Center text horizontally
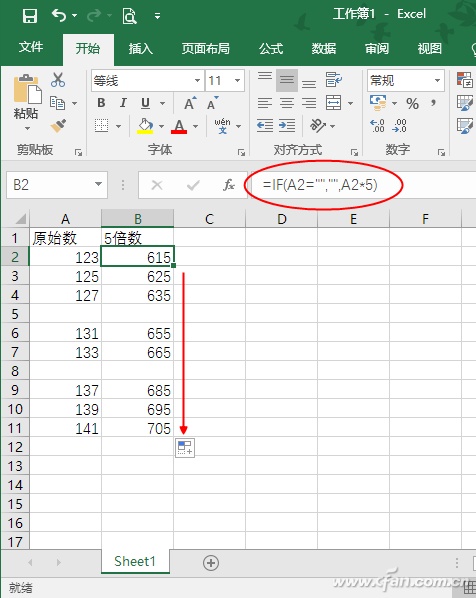 pyautogui.click(x=287, y=103)
